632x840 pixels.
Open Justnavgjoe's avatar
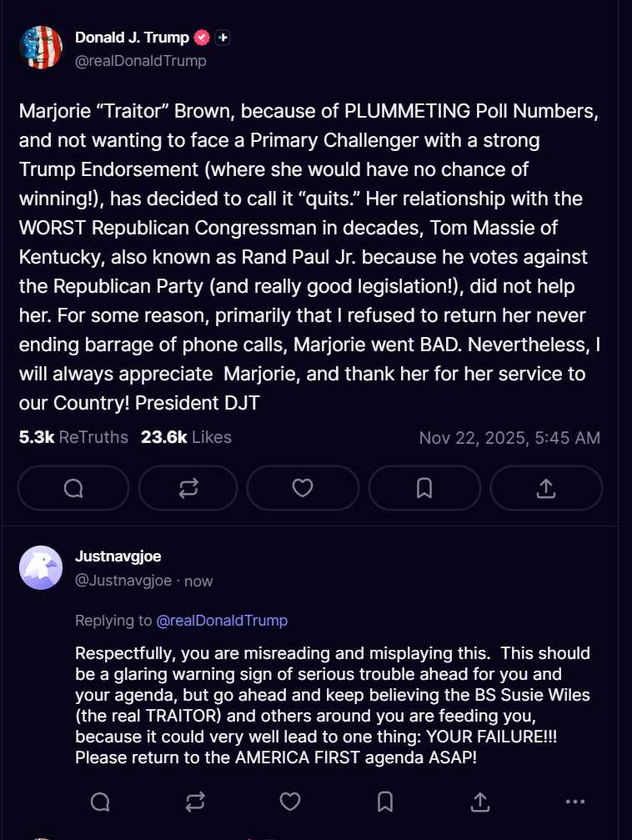click(41, 568)
